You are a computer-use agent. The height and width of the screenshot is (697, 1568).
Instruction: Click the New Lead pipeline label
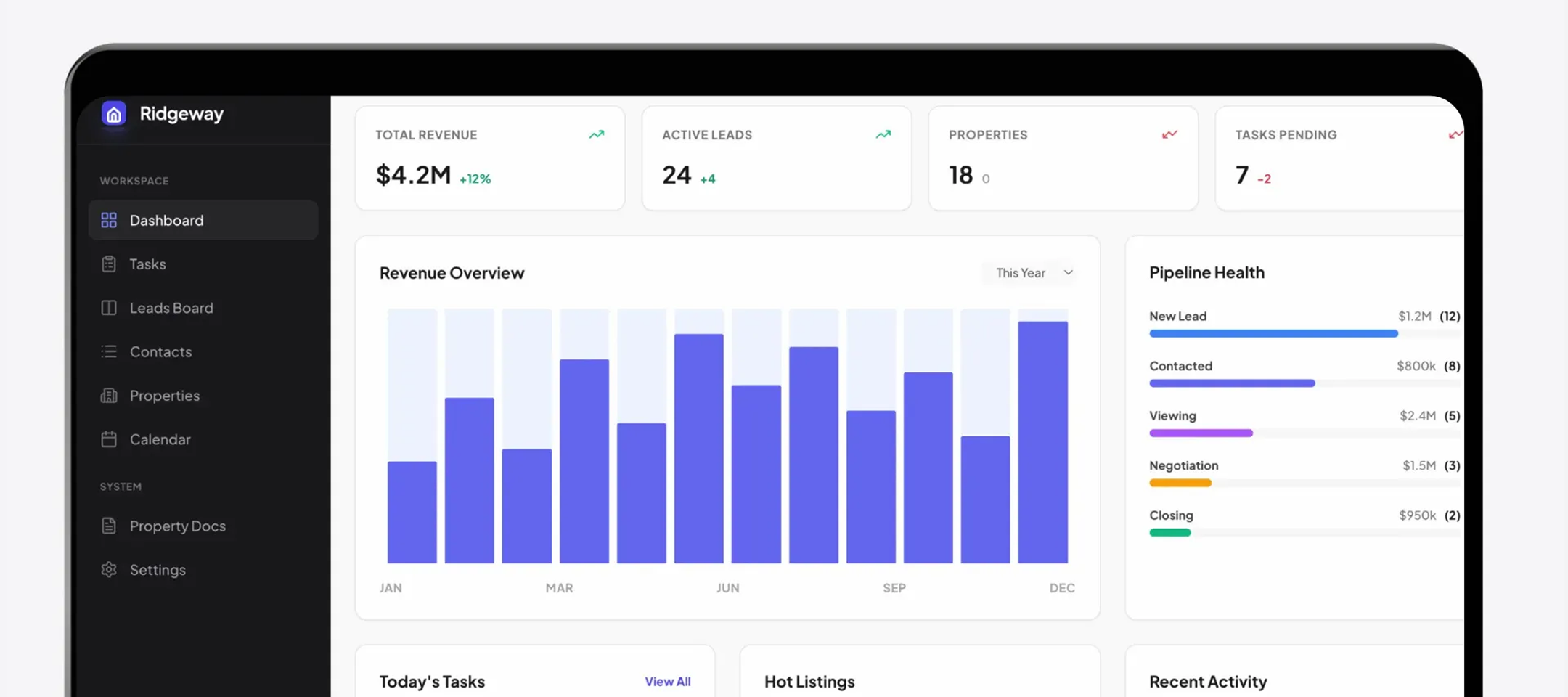pyautogui.click(x=1177, y=317)
